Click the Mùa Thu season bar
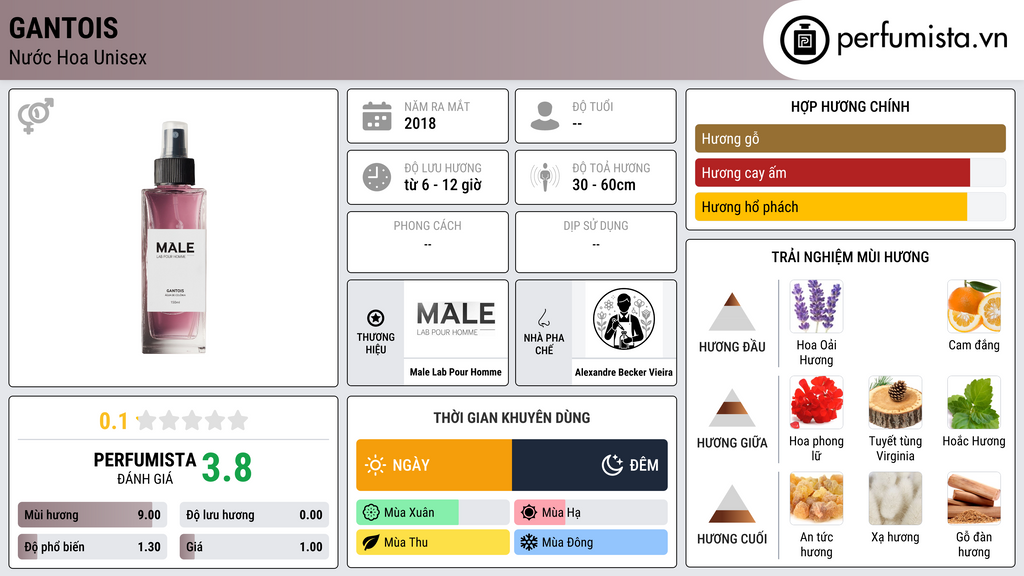1024x576 pixels. pyautogui.click(x=433, y=542)
